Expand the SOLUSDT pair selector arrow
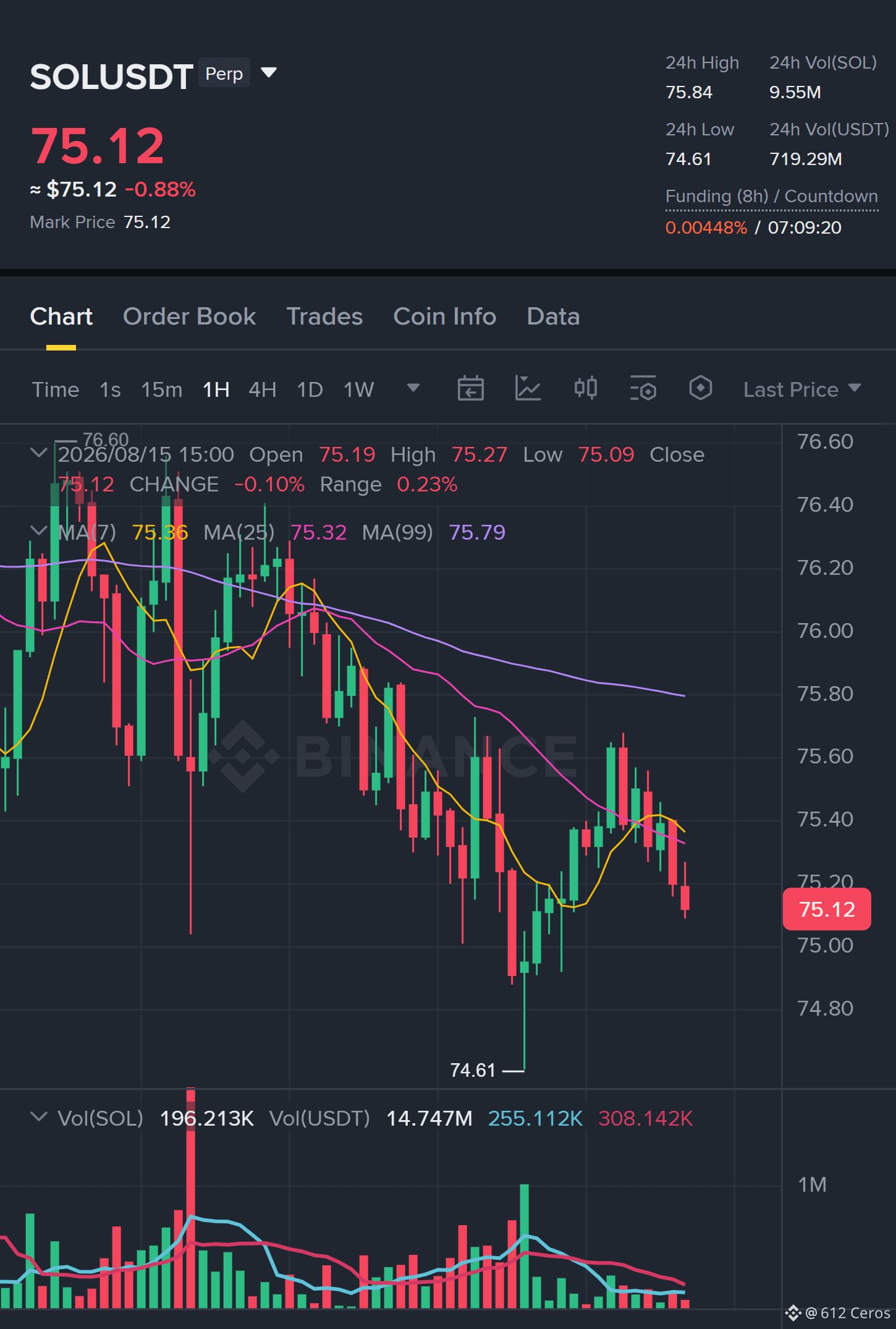 point(269,73)
